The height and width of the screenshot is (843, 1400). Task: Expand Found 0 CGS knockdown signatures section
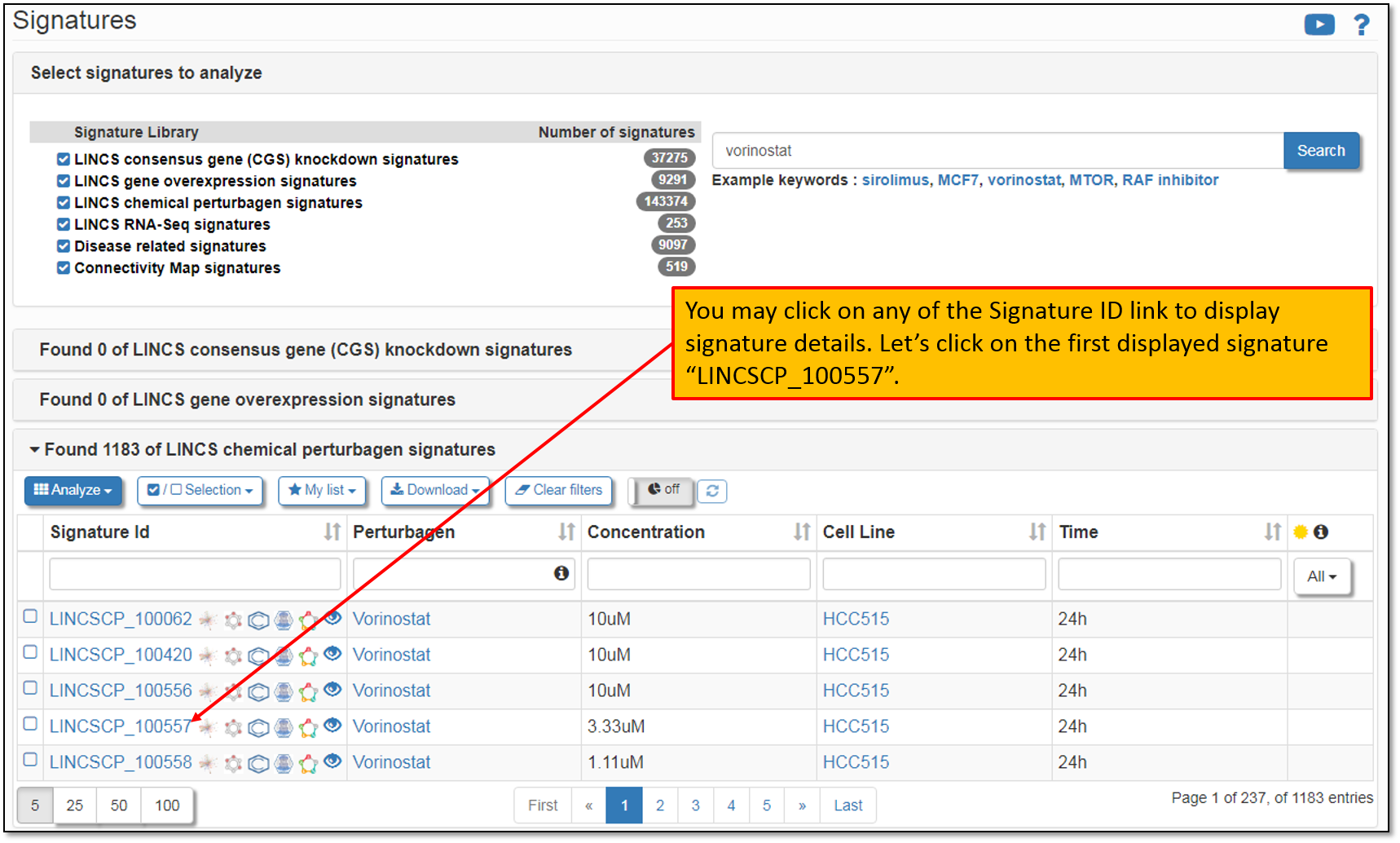click(x=306, y=350)
